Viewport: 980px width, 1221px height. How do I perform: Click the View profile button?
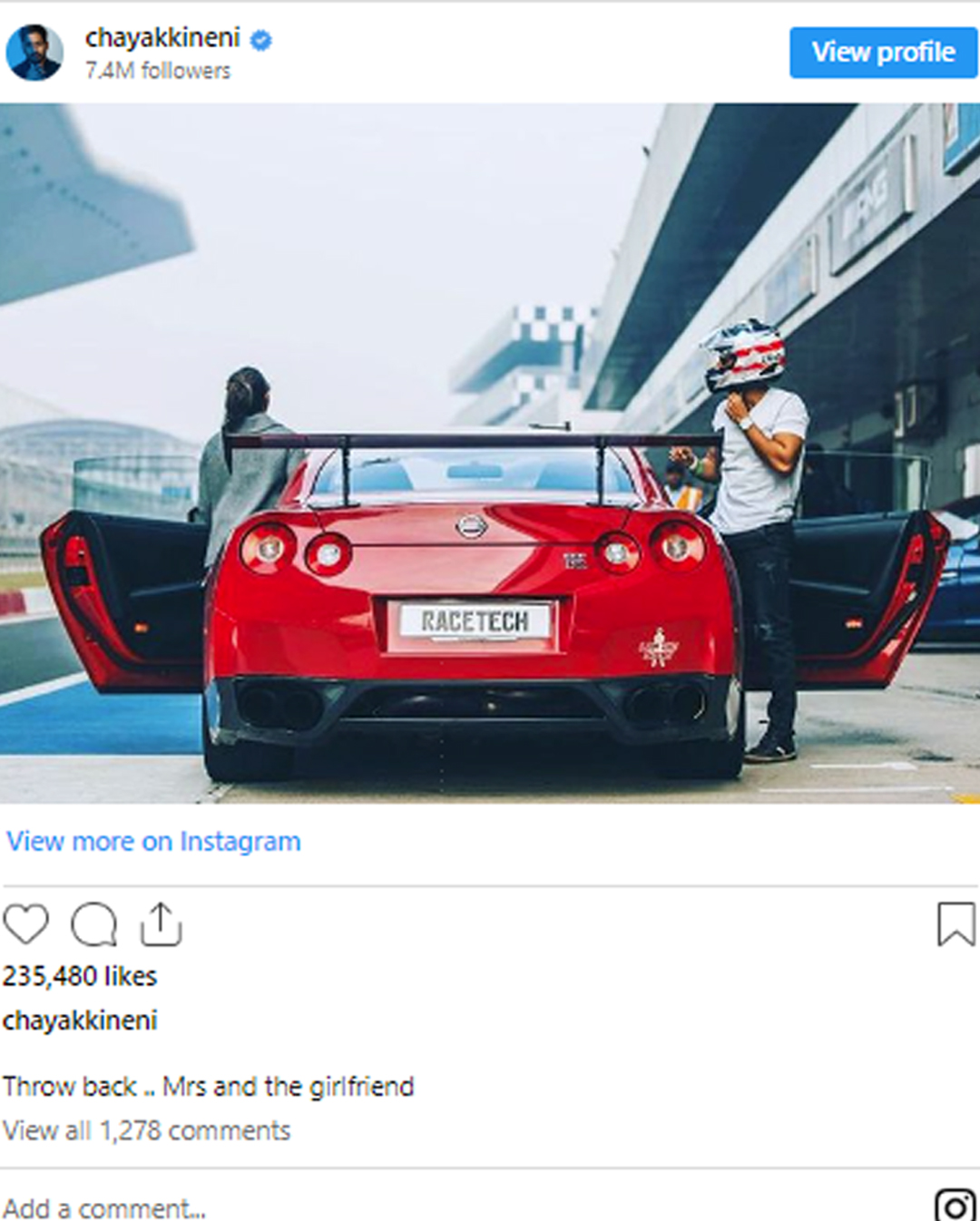(x=883, y=52)
